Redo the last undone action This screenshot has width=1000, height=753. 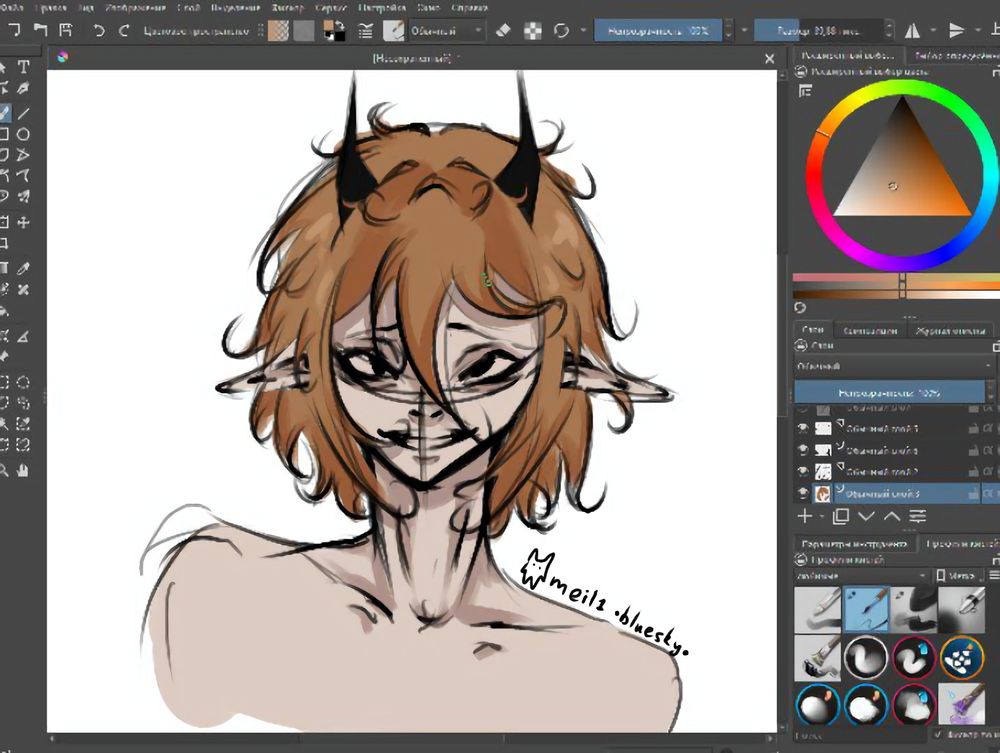click(x=124, y=30)
